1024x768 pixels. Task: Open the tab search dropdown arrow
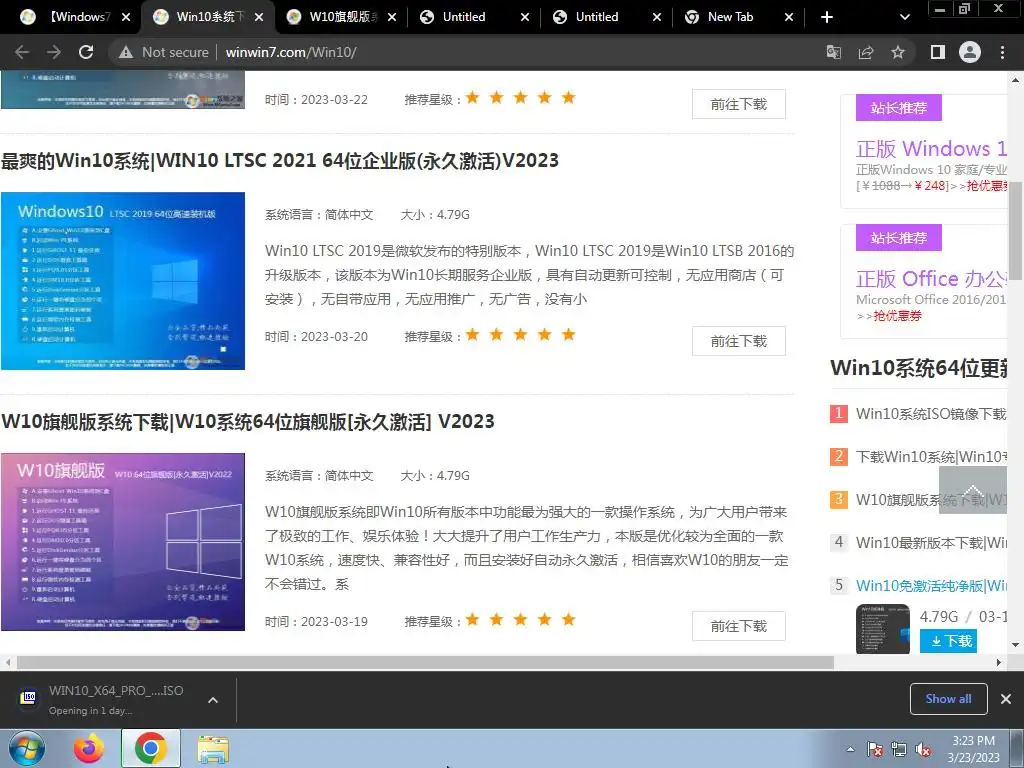pyautogui.click(x=904, y=17)
